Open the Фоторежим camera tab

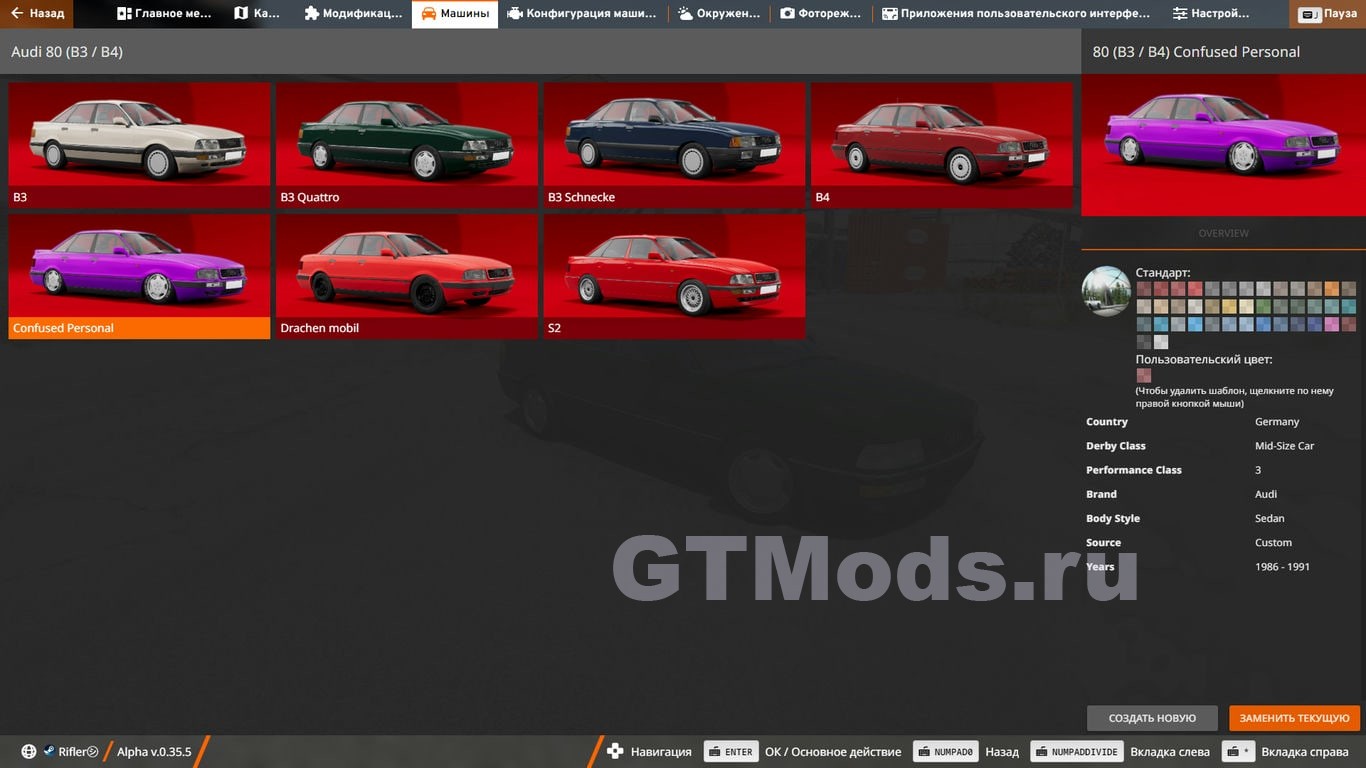coord(821,14)
